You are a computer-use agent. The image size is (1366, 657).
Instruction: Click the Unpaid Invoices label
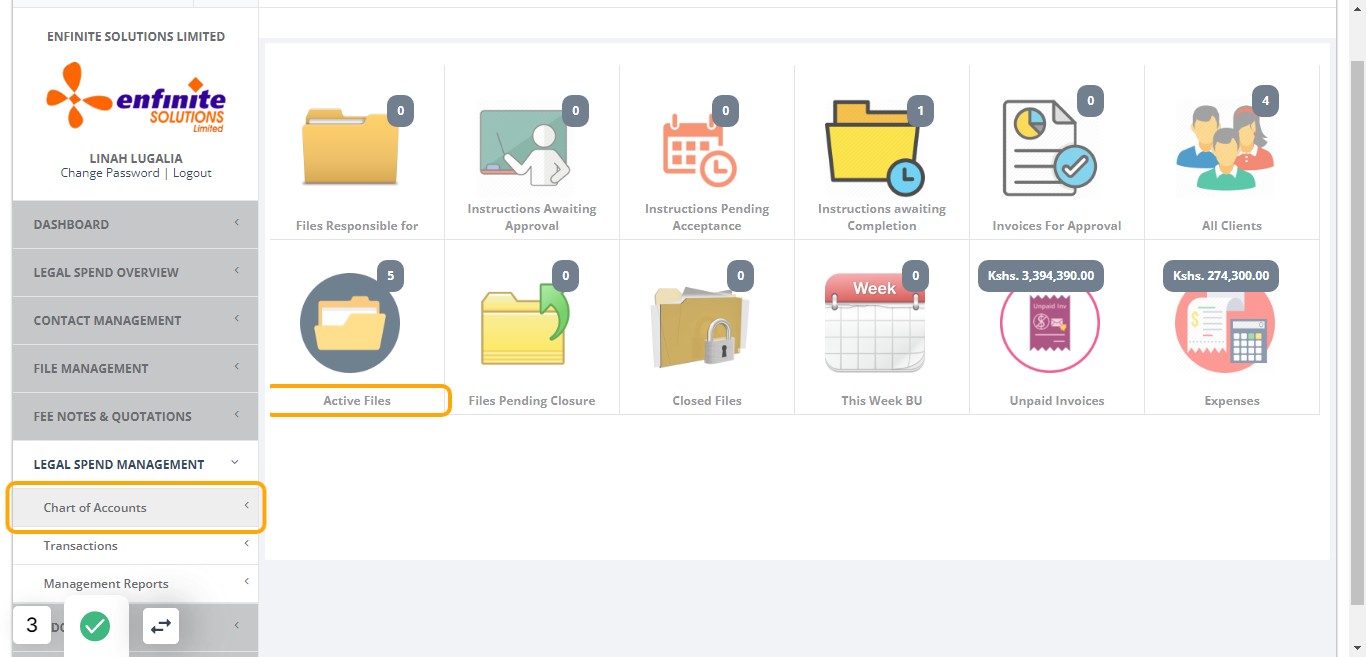1057,401
